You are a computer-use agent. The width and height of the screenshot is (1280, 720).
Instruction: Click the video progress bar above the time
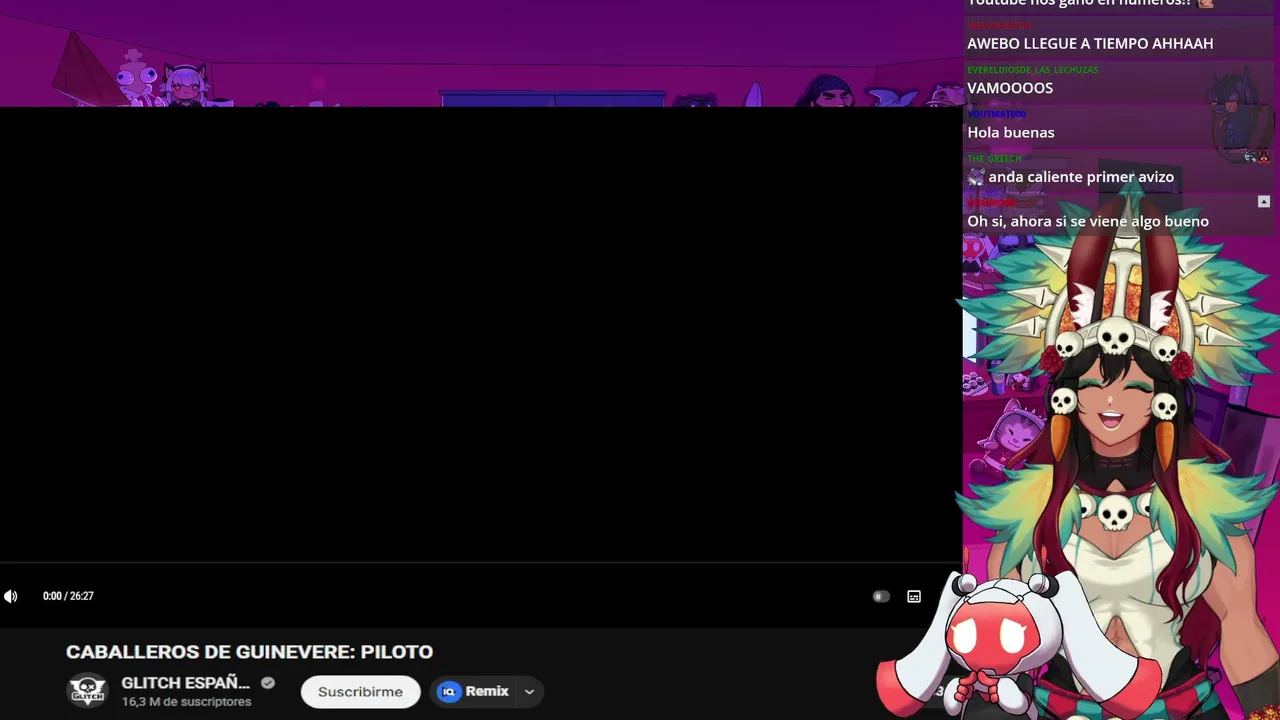pyautogui.click(x=480, y=563)
